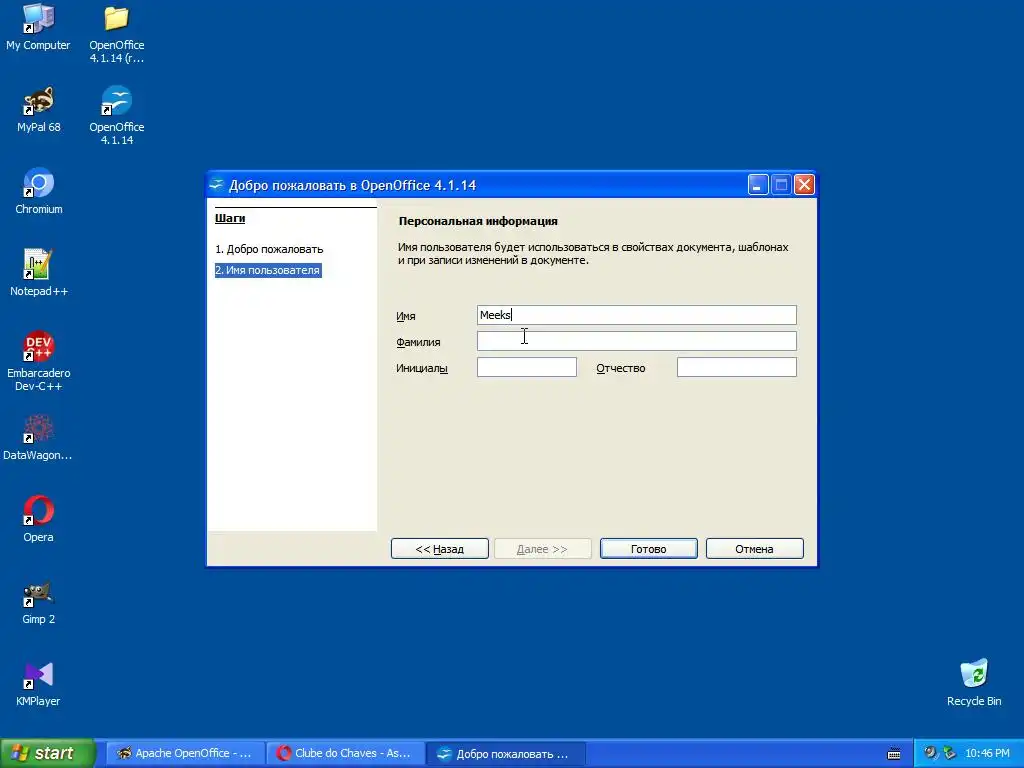The width and height of the screenshot is (1024, 768).
Task: Open the Opera desktop shortcut
Action: pyautogui.click(x=38, y=519)
